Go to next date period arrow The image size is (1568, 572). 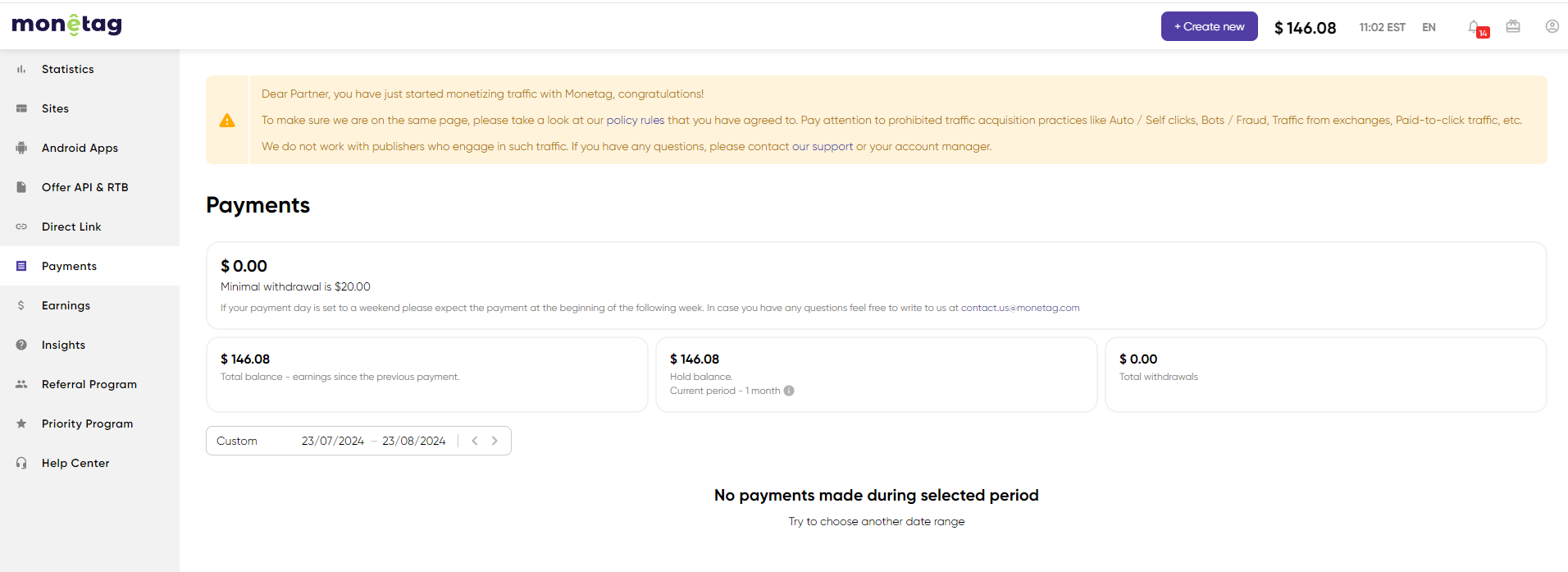point(495,441)
